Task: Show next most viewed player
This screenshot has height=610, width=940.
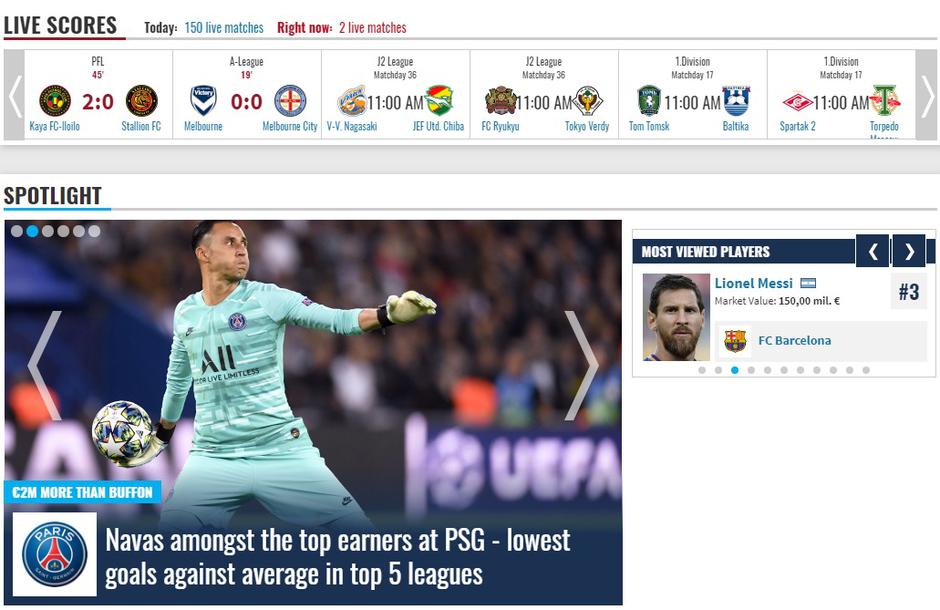Action: point(909,251)
